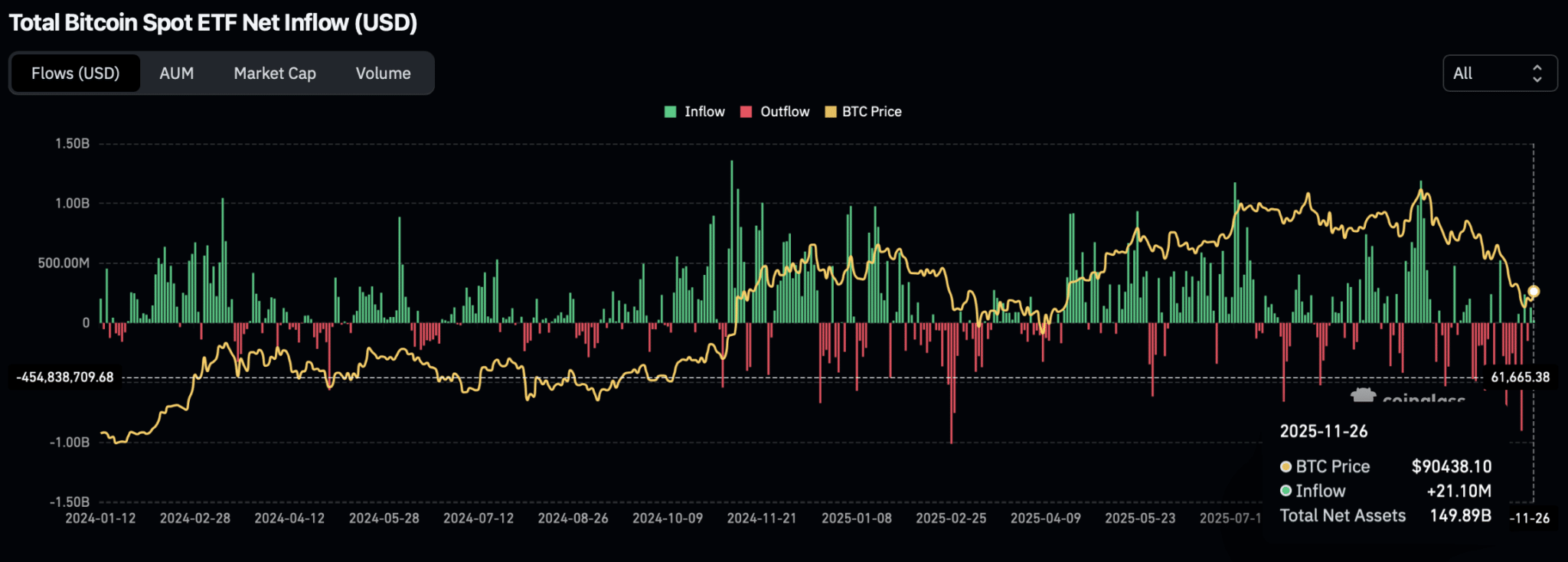This screenshot has width=1568, height=562.
Task: Open the All time range dropdown
Action: 1498,74
